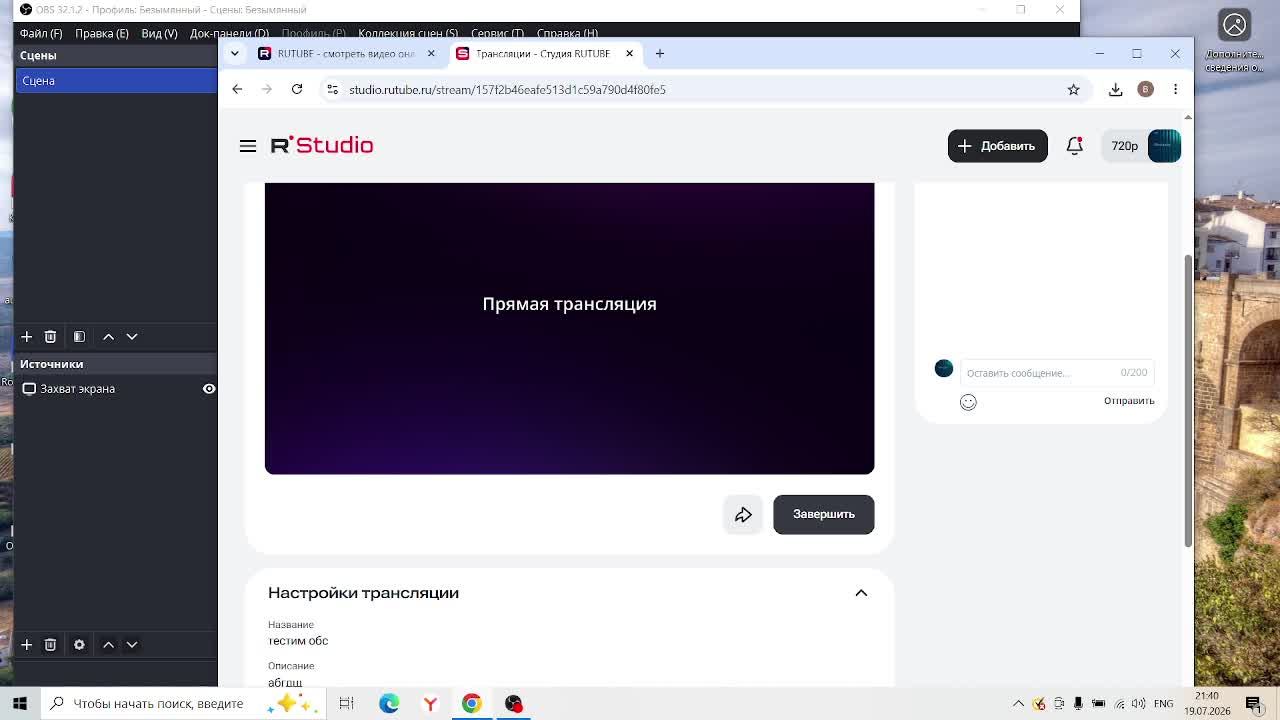
Task: Select the Сцена scene item
Action: (x=116, y=81)
